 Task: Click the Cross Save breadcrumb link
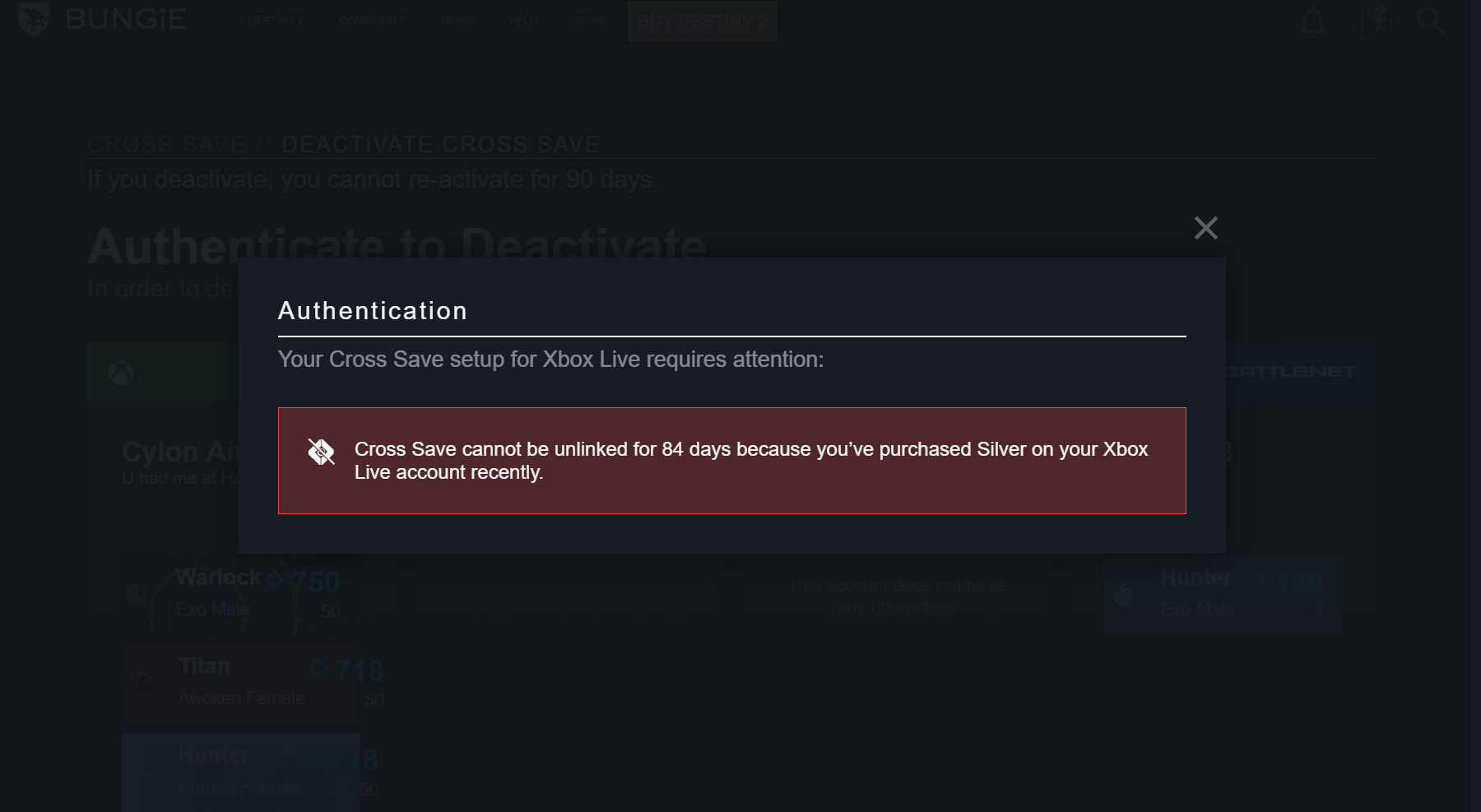pyautogui.click(x=166, y=144)
